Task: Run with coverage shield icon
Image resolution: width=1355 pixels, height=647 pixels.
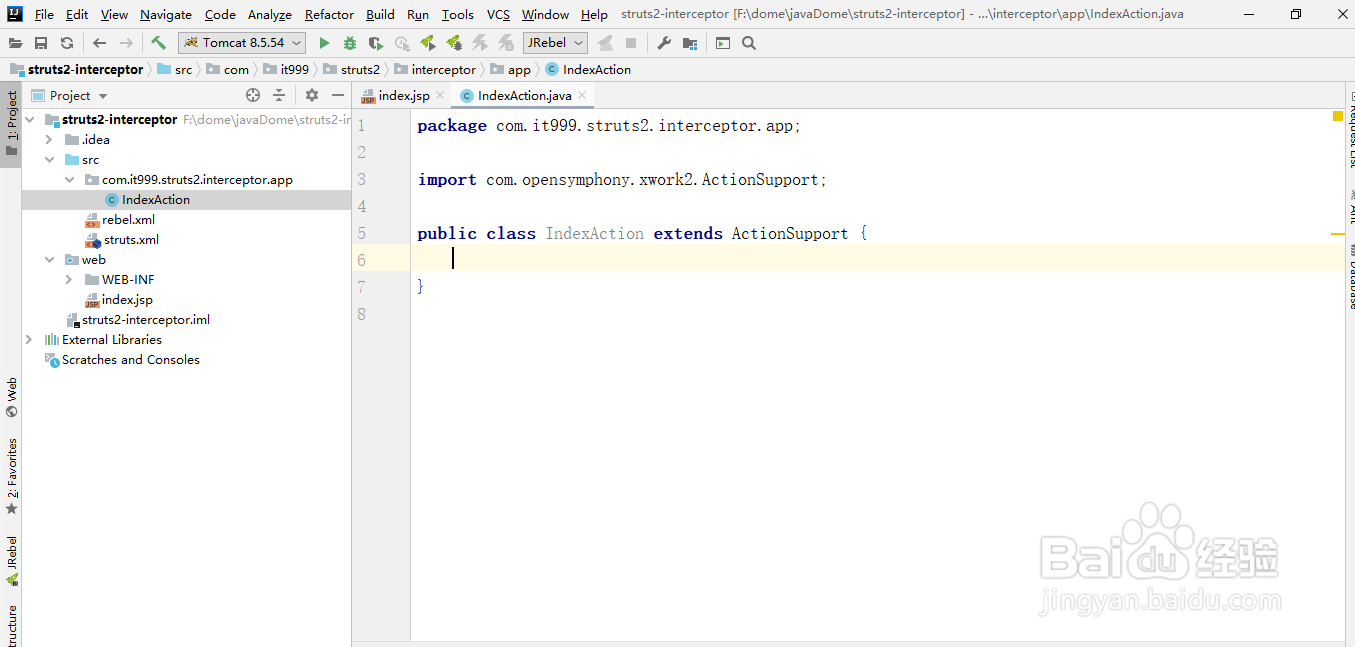Action: pyautogui.click(x=376, y=43)
